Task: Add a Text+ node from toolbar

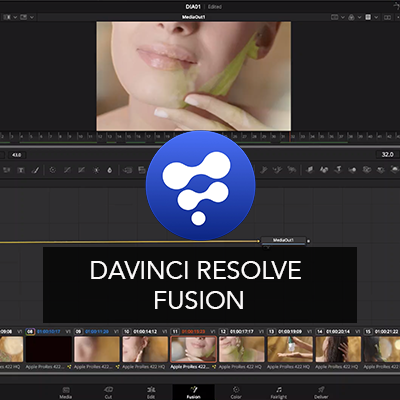Action: click(21, 170)
